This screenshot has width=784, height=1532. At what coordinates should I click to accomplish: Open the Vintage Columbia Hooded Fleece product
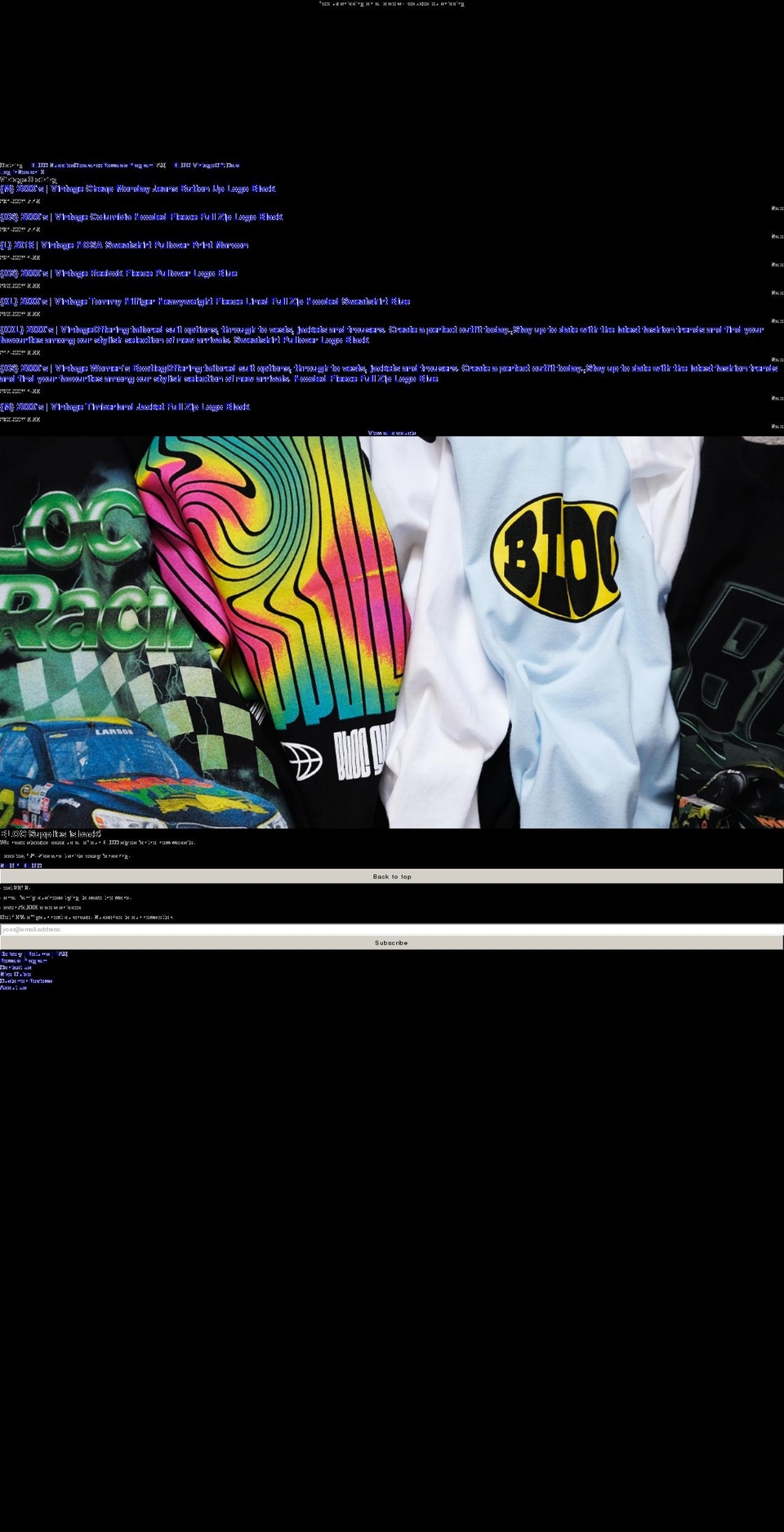(x=141, y=217)
